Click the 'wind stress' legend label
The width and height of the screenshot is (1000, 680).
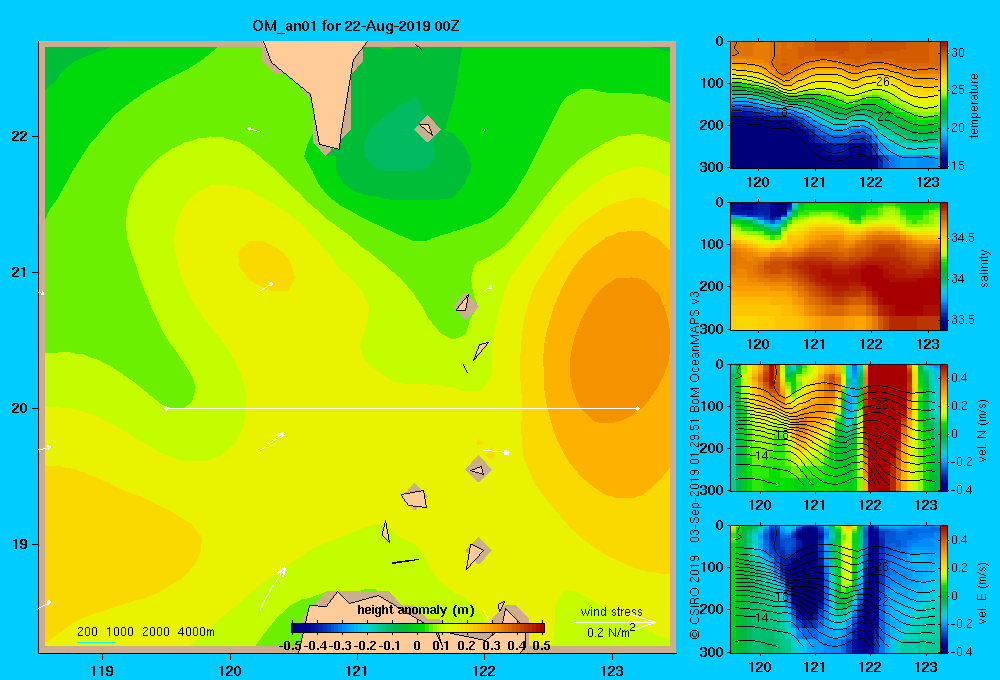[x=611, y=612]
